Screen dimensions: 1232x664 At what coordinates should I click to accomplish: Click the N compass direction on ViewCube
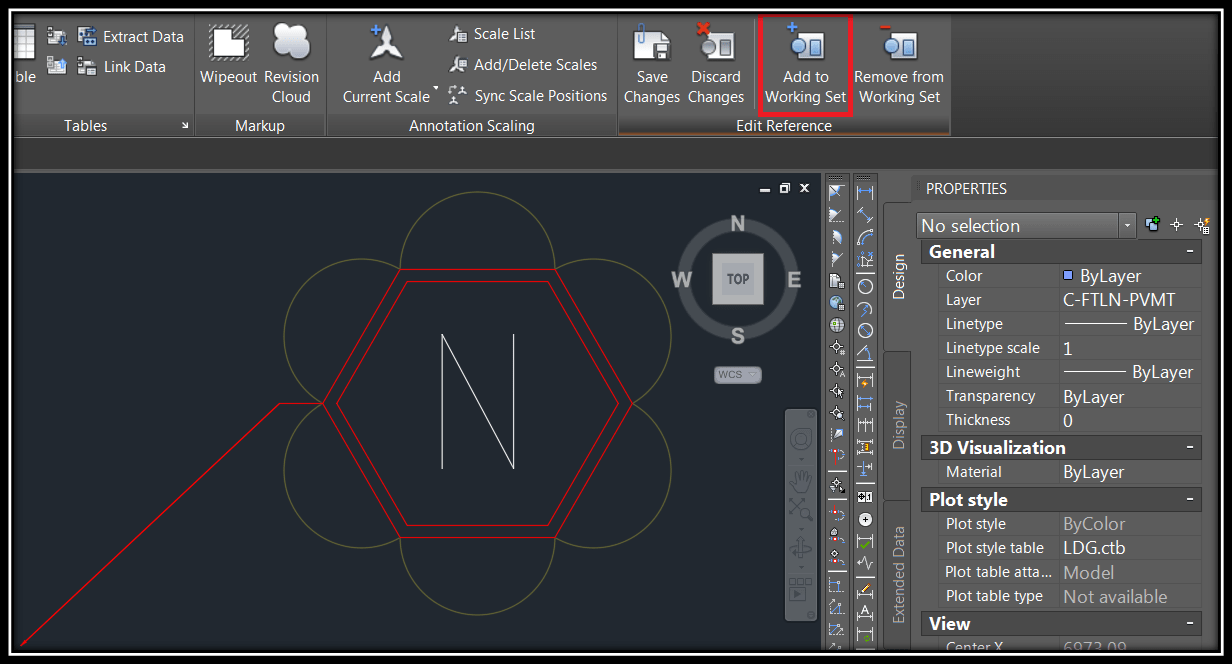[738, 223]
